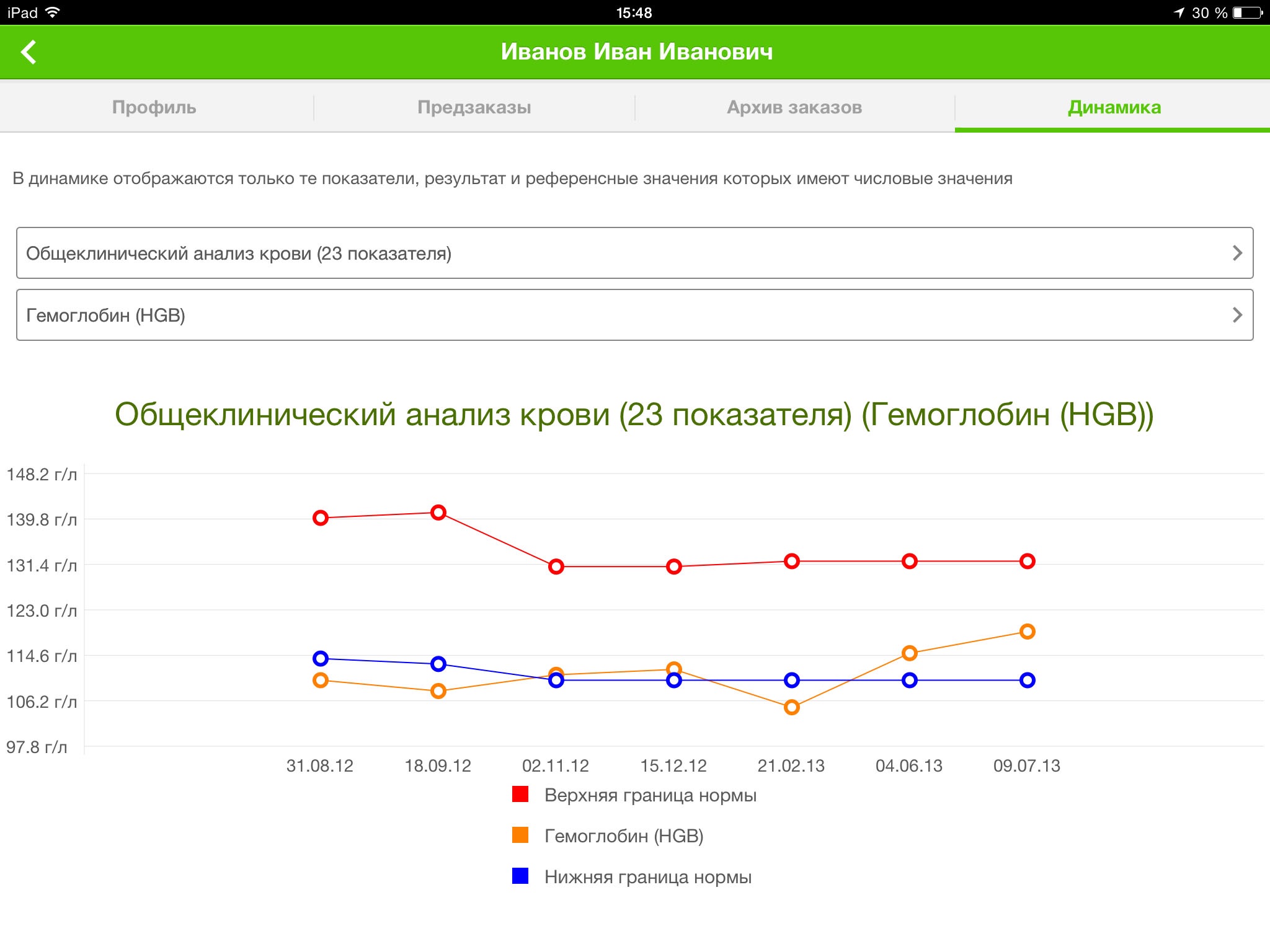Select red upper-limit point at 15.12.12
This screenshot has height=952, width=1270.
[674, 566]
